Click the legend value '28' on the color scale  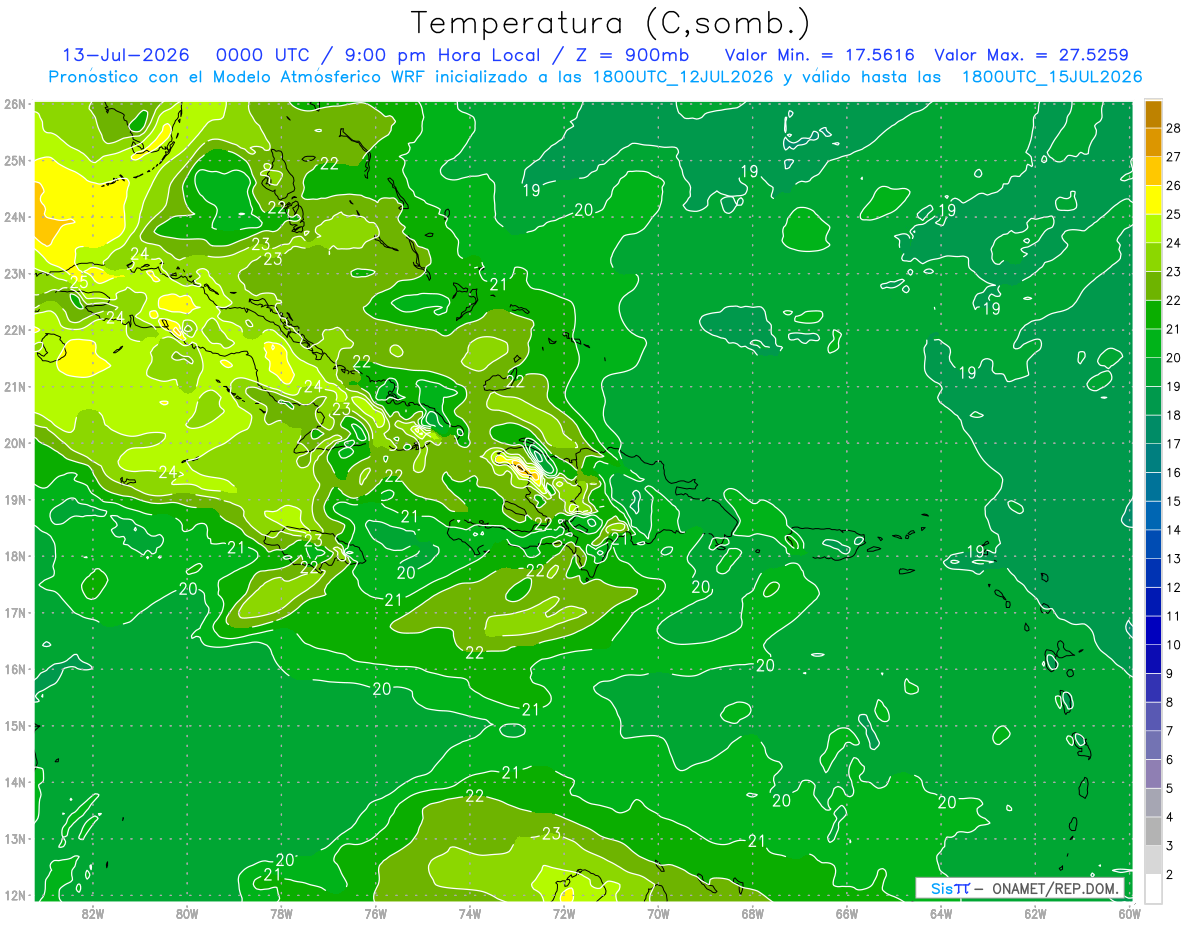pos(1173,128)
